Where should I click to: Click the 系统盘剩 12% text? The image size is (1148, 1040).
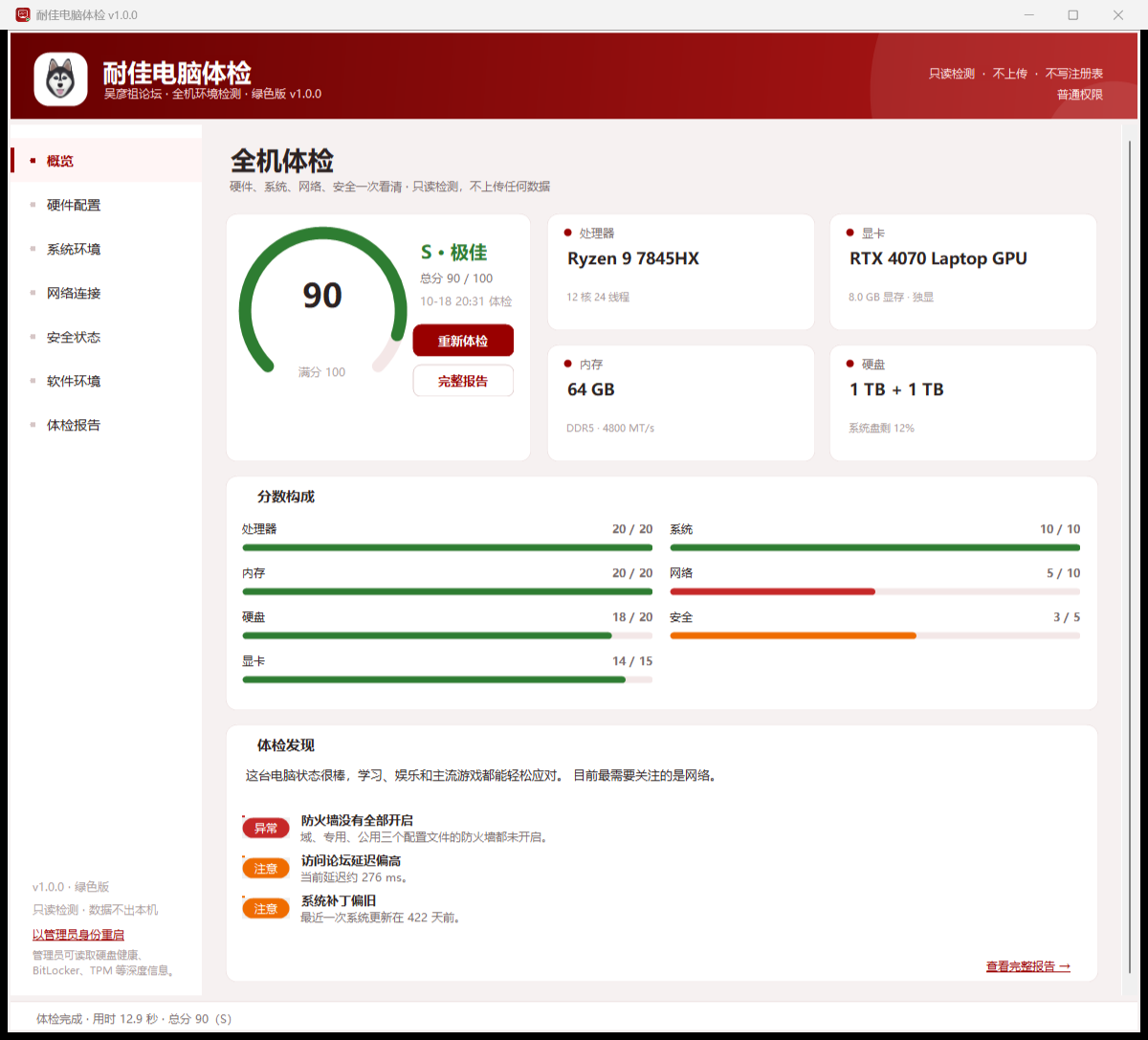pos(881,428)
